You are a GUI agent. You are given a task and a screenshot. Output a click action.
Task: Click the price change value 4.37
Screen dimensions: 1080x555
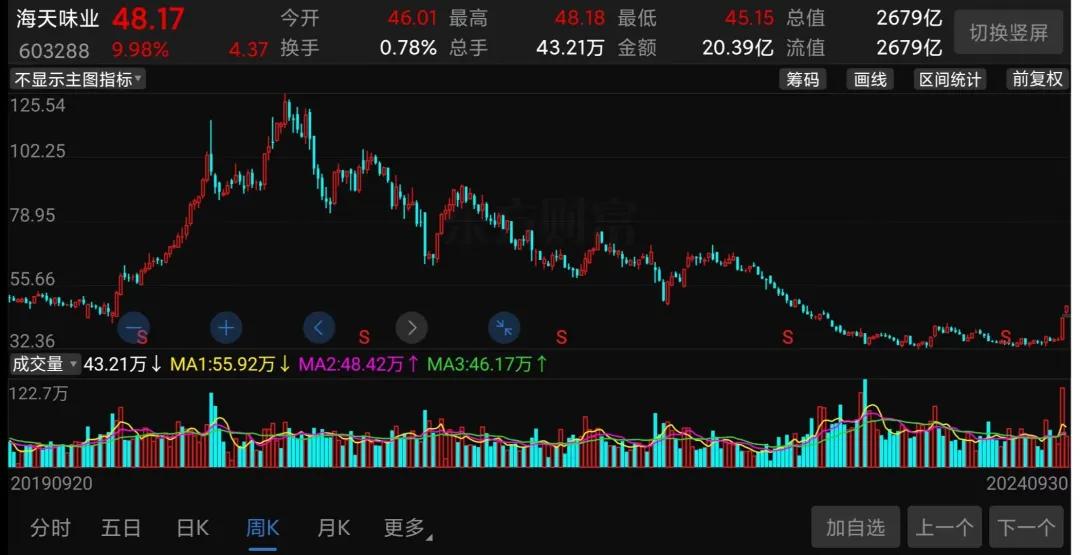[x=249, y=50]
